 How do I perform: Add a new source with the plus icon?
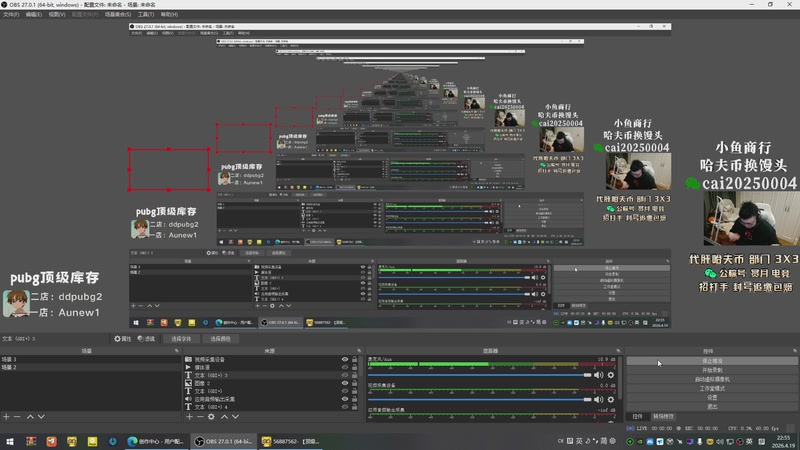tap(189, 417)
